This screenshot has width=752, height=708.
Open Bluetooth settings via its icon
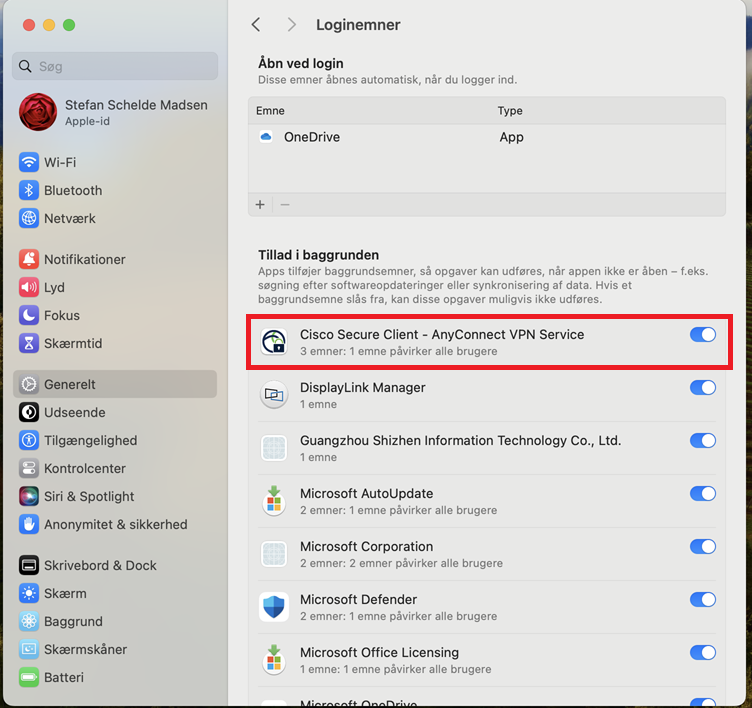click(28, 190)
